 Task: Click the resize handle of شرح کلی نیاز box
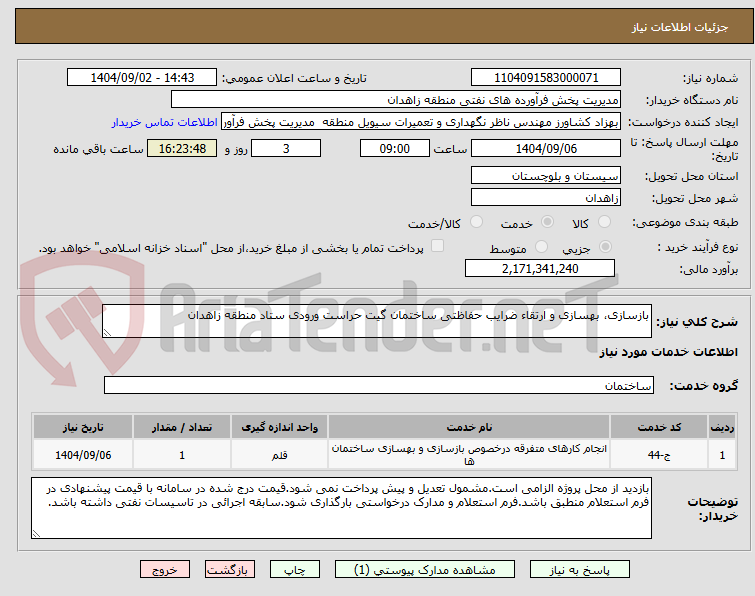[x=107, y=333]
